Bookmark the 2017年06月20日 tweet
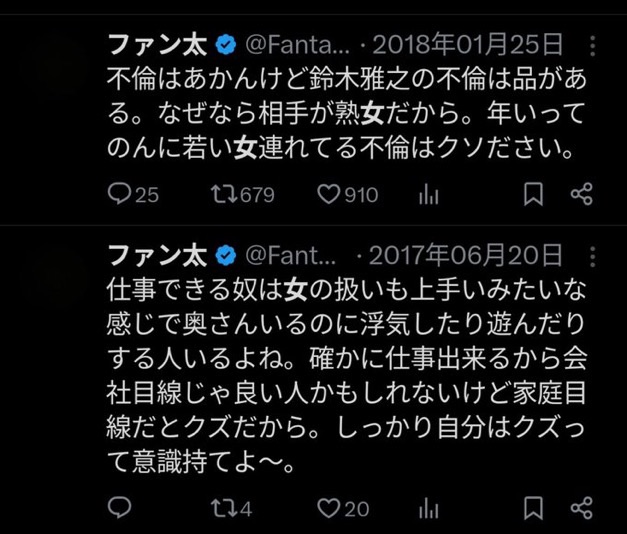The height and width of the screenshot is (534, 627). 534,508
